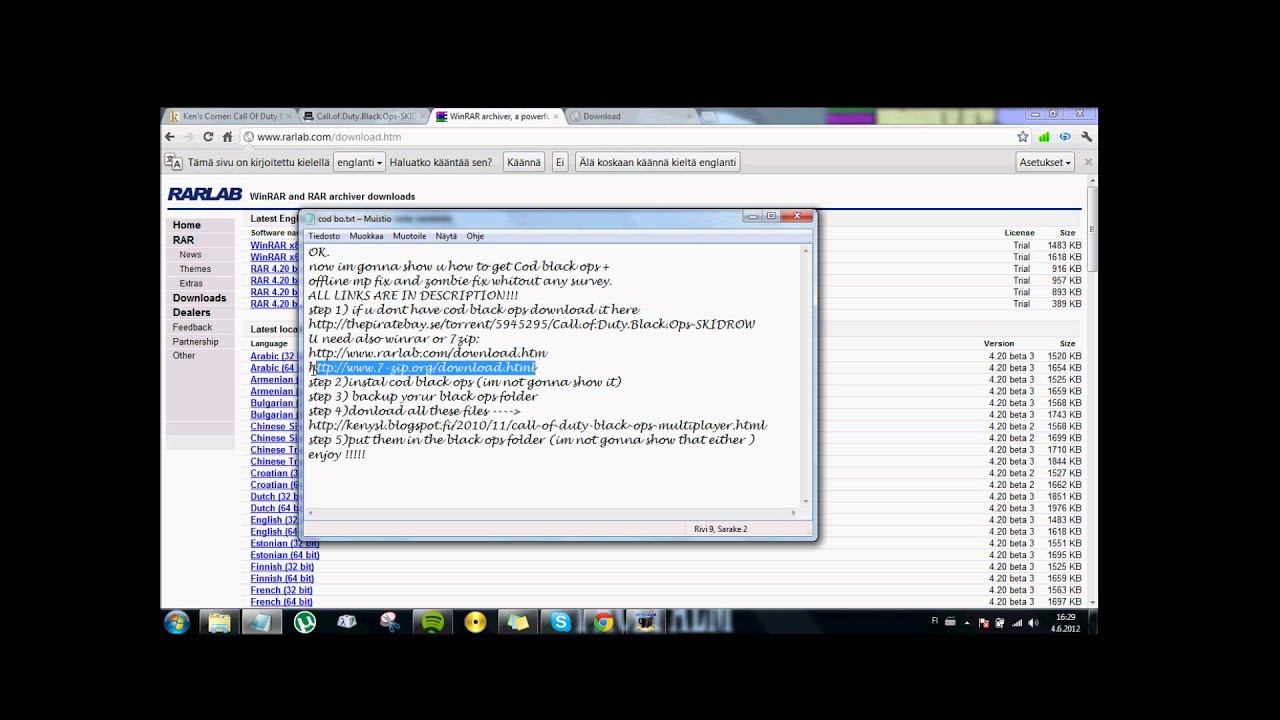Open Estonian (64 bit) download link

pos(285,555)
